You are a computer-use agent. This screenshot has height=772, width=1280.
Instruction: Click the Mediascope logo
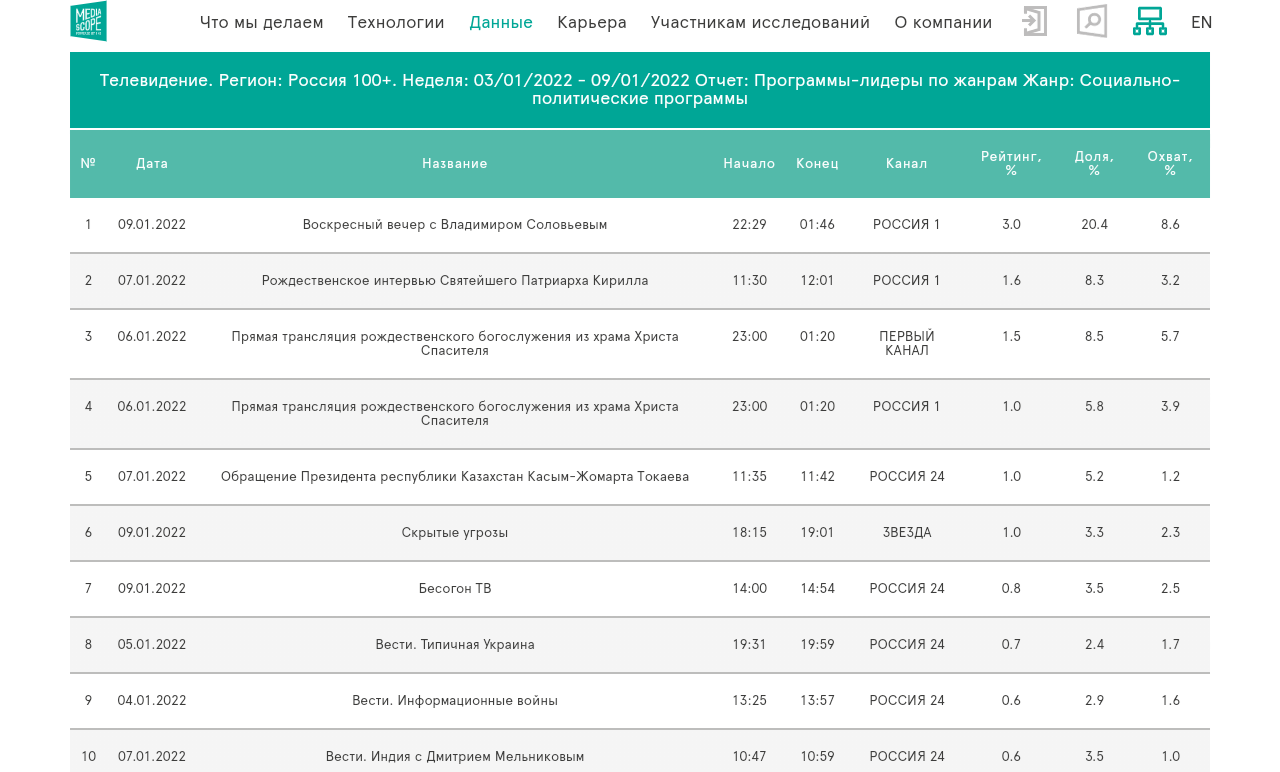(88, 21)
